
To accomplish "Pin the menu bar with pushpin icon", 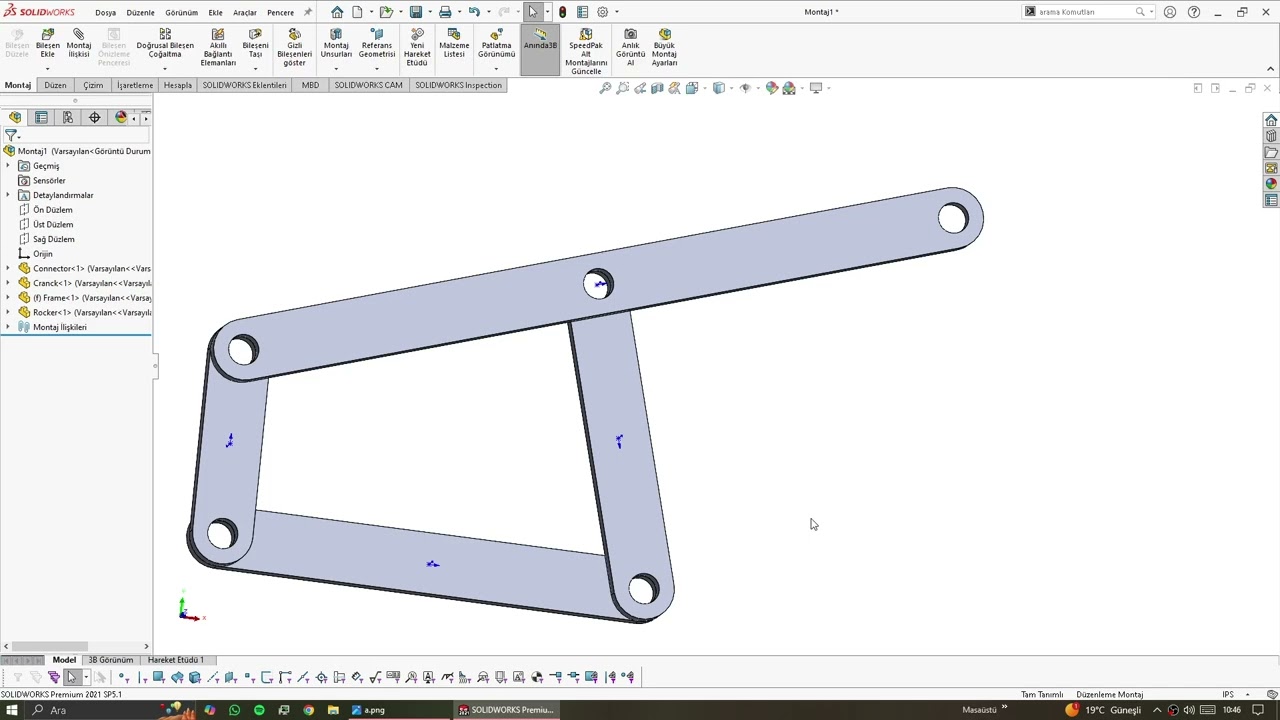I will [308, 12].
